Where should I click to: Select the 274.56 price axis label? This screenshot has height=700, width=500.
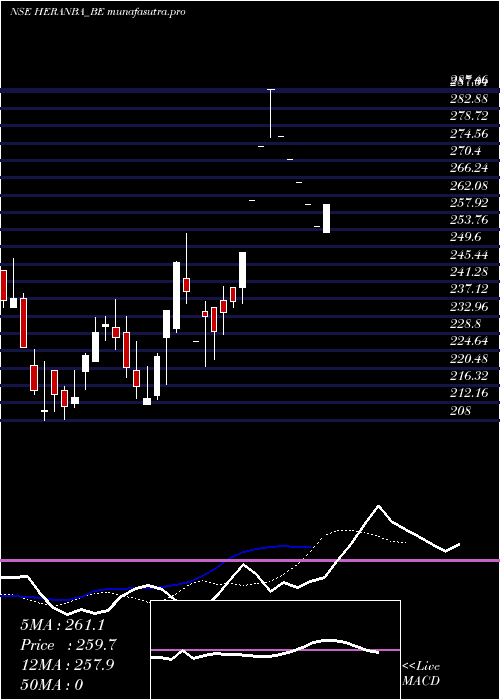click(x=469, y=133)
